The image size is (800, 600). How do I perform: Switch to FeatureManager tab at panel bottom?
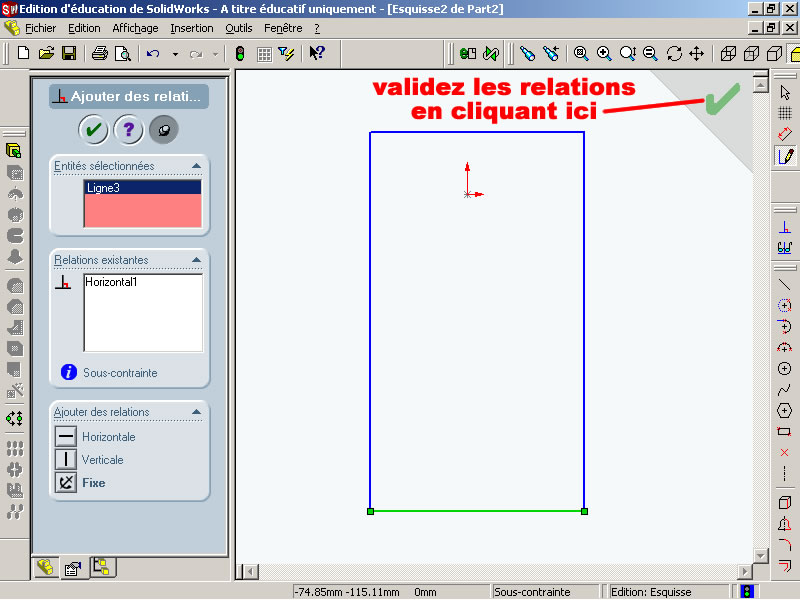(x=45, y=567)
